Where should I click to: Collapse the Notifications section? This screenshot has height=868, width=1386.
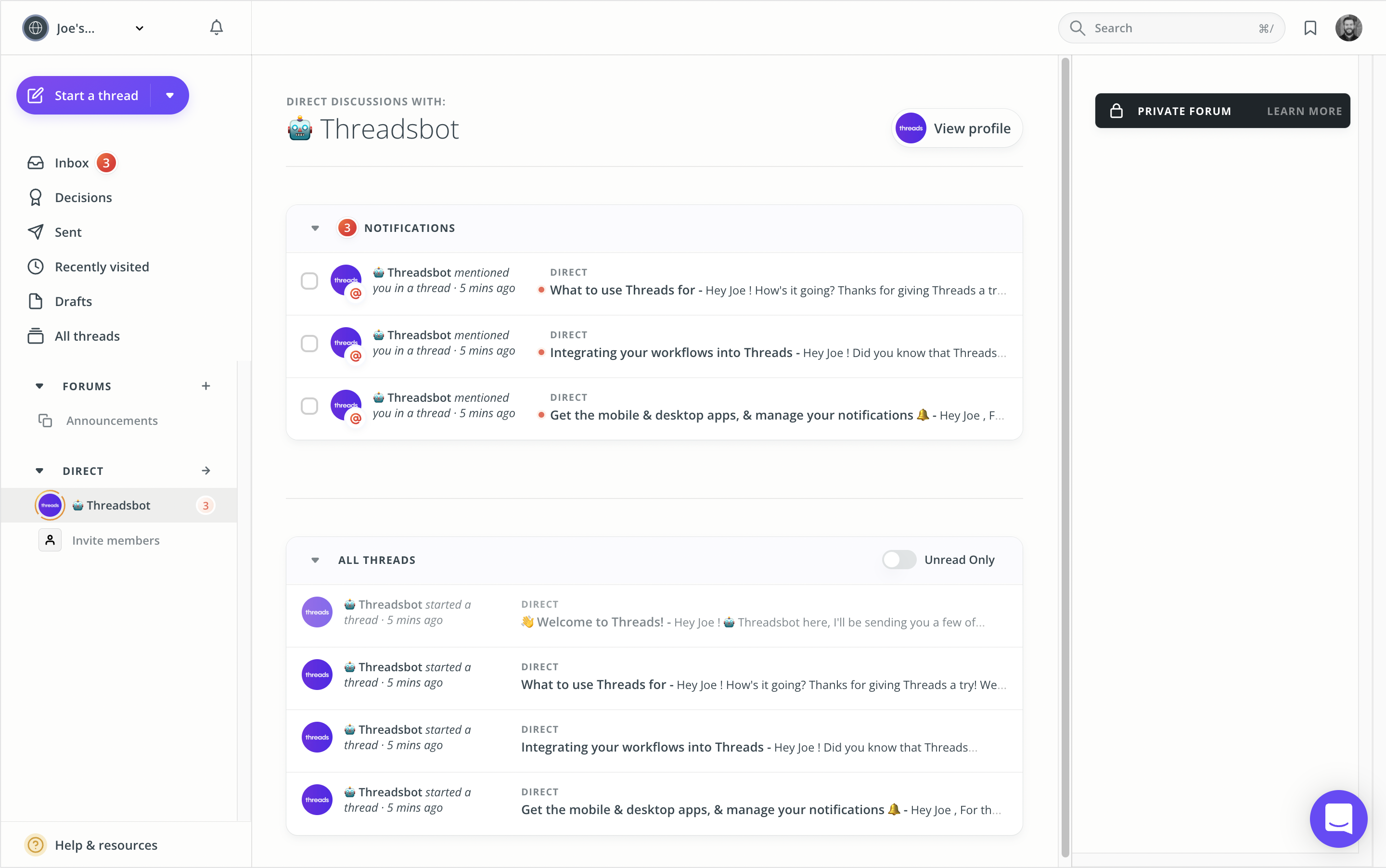(315, 228)
